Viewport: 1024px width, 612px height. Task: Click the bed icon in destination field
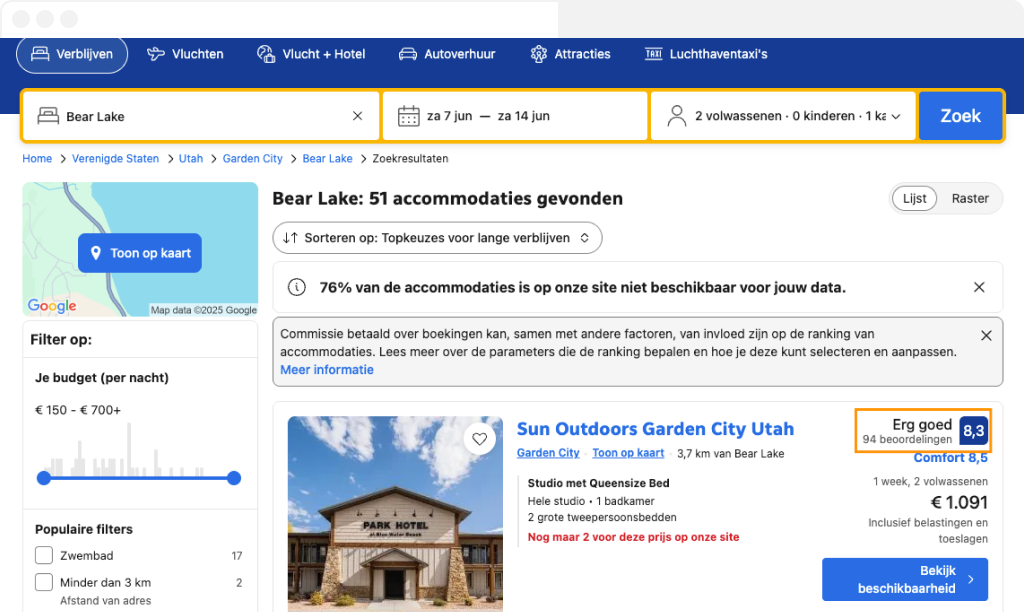point(48,116)
